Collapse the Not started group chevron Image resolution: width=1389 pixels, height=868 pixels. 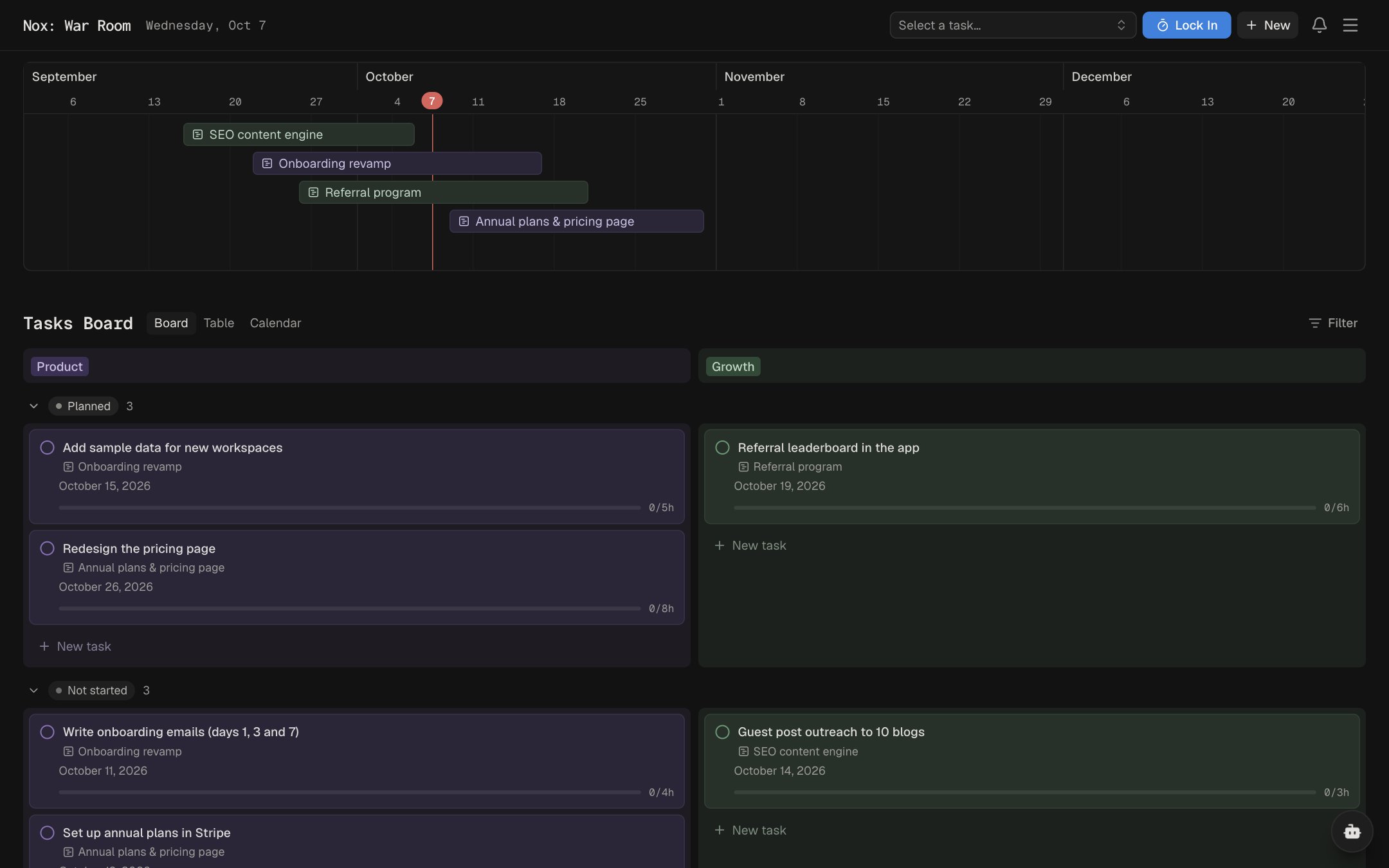pyautogui.click(x=33, y=690)
